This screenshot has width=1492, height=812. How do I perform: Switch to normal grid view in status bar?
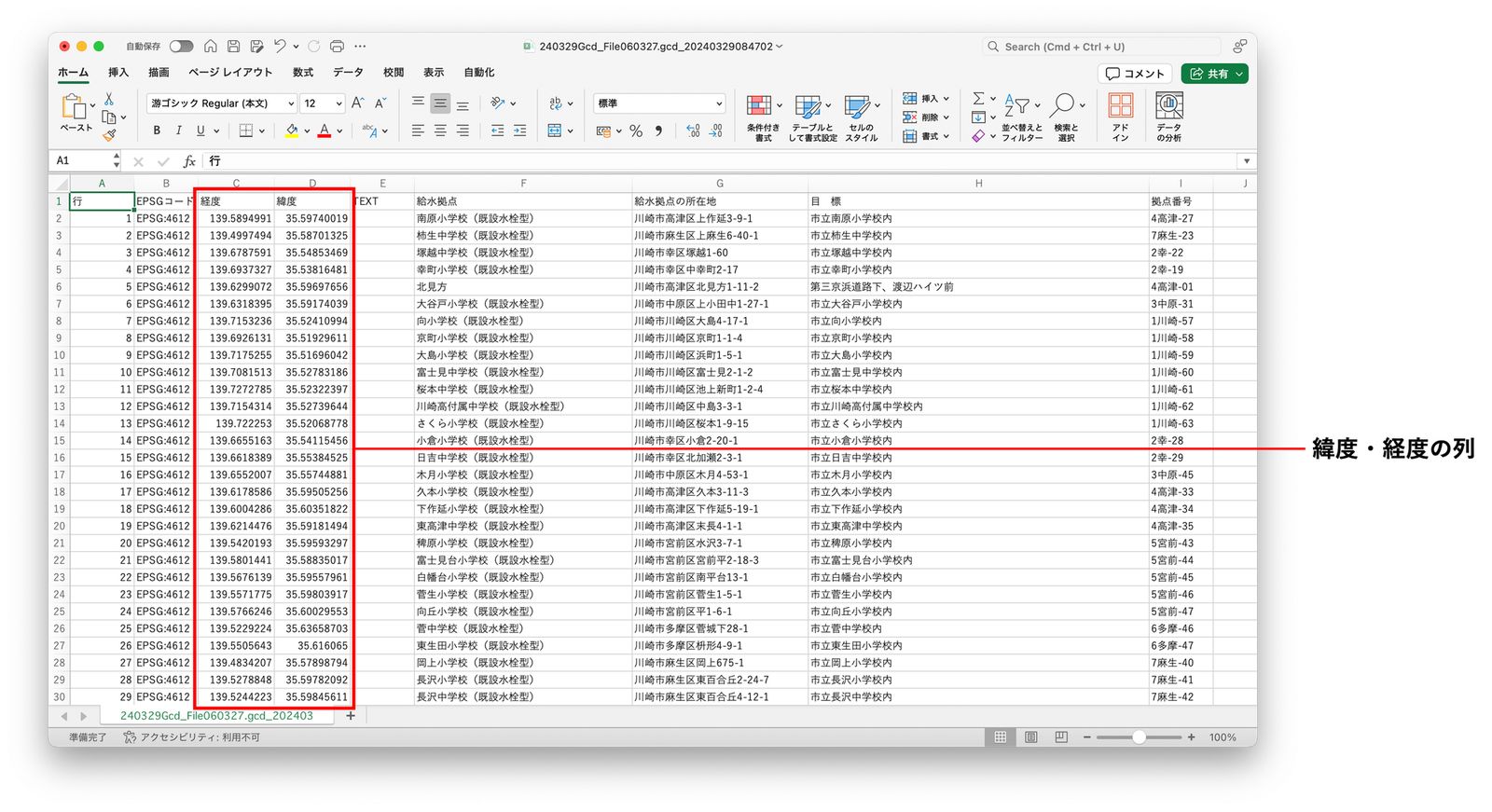pos(1000,737)
